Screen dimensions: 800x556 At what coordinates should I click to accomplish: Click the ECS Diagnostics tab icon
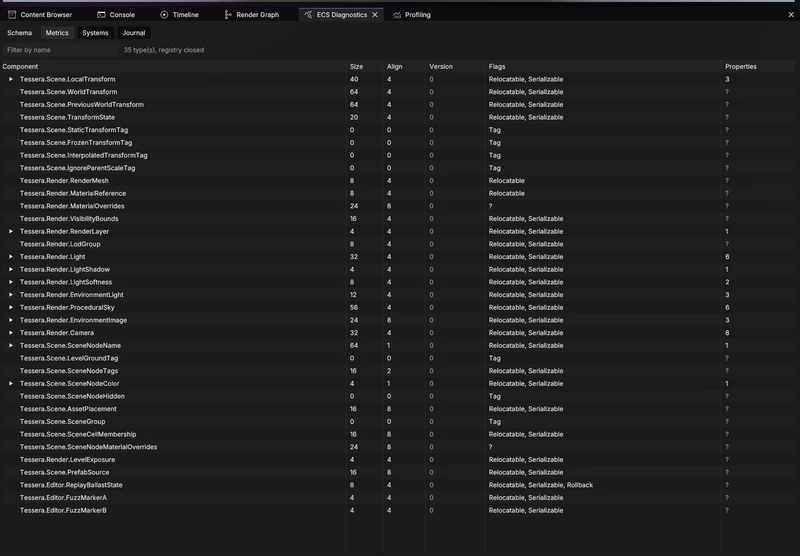point(308,15)
